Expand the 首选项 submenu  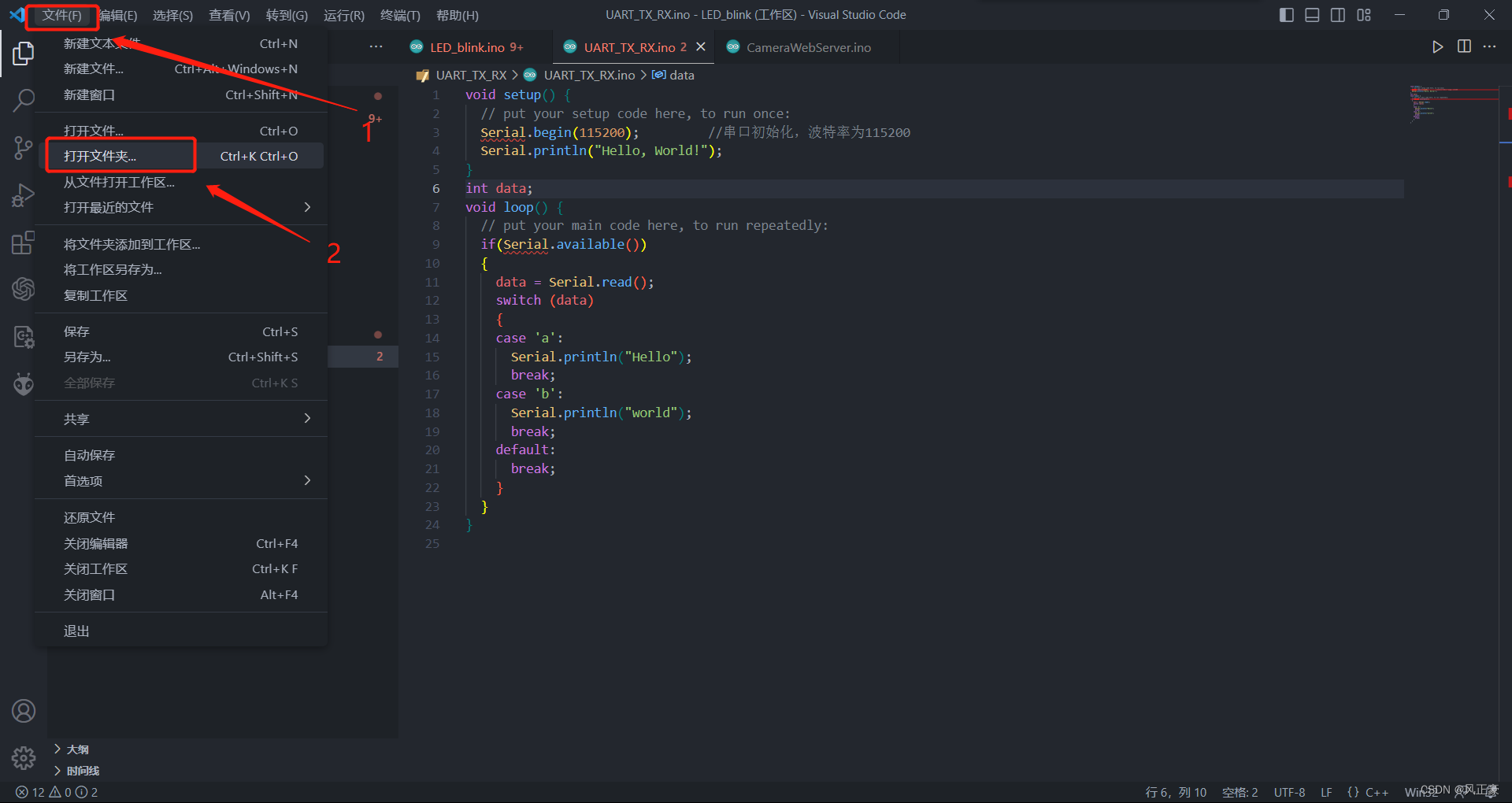pos(181,480)
